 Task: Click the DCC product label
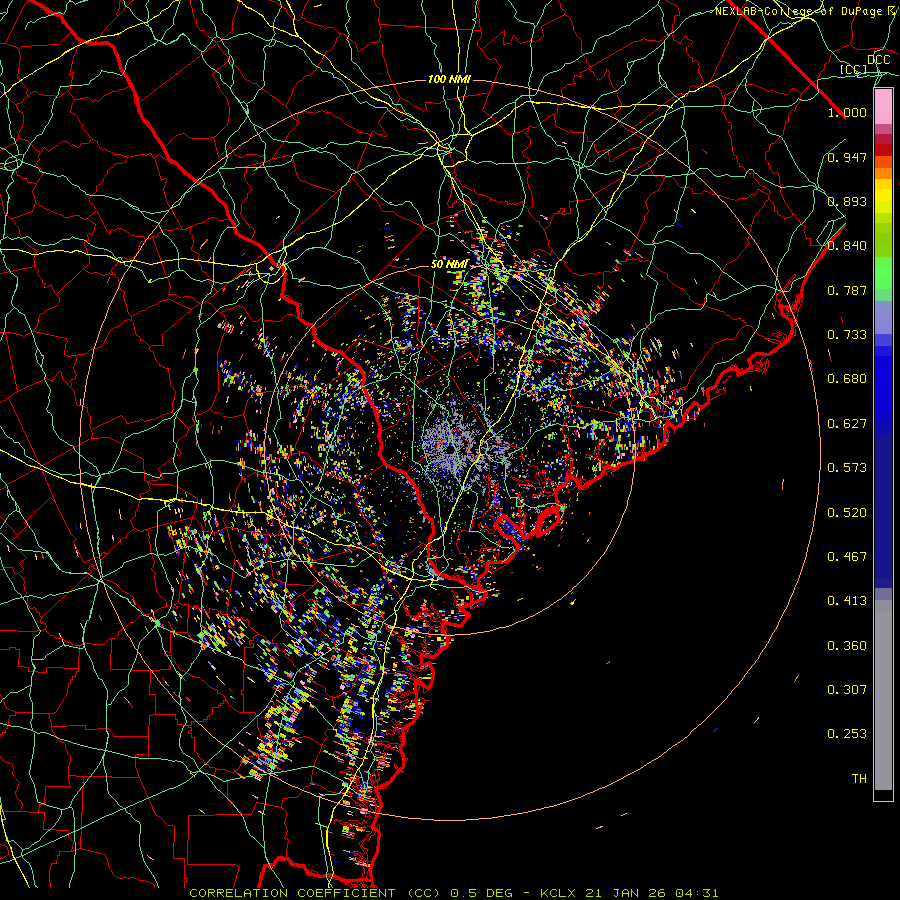tap(878, 60)
